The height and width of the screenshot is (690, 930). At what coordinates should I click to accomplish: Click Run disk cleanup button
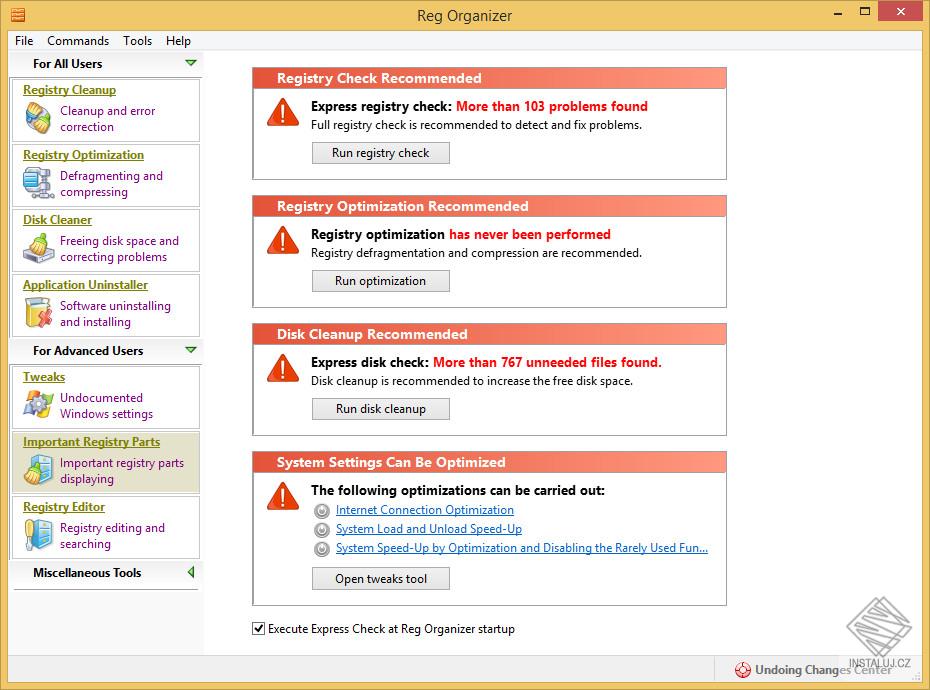pos(381,409)
